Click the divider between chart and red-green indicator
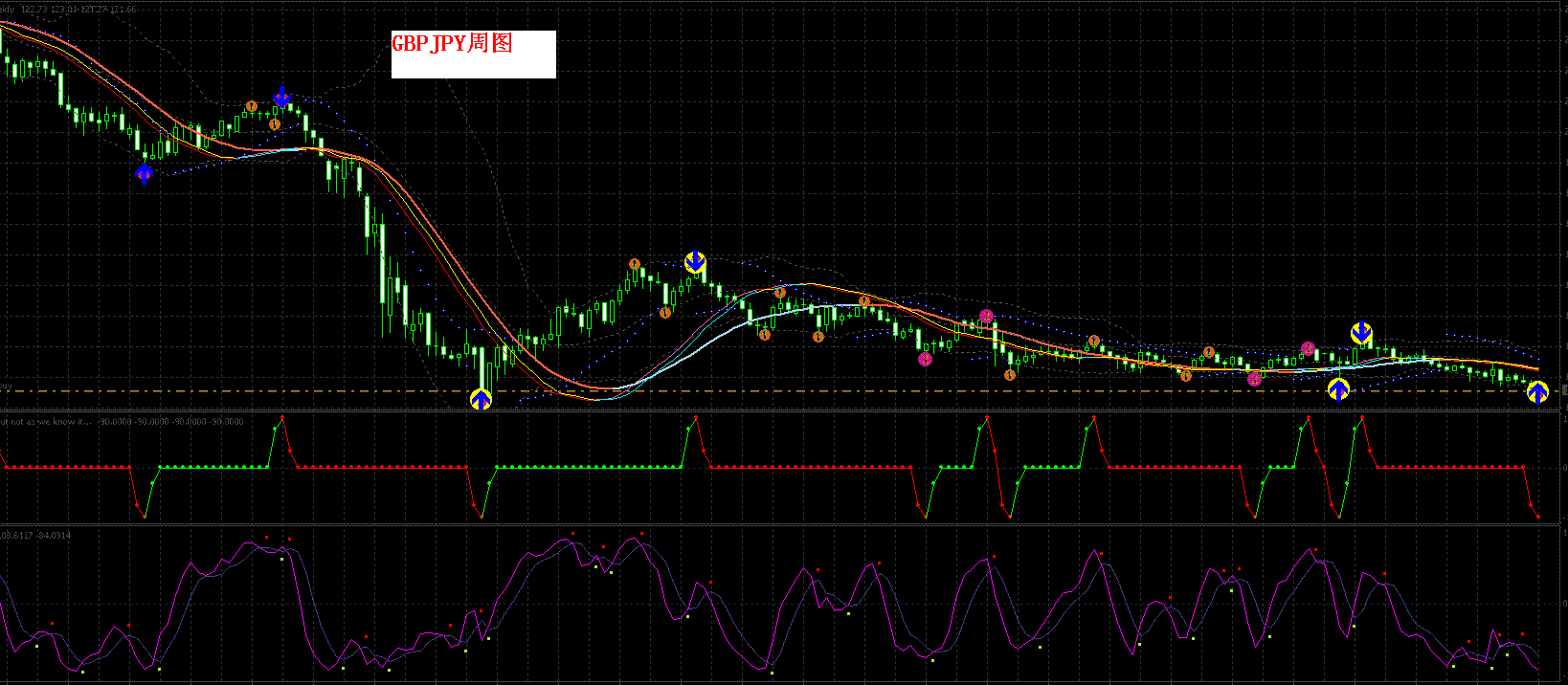This screenshot has height=685, width=1568. click(766, 411)
